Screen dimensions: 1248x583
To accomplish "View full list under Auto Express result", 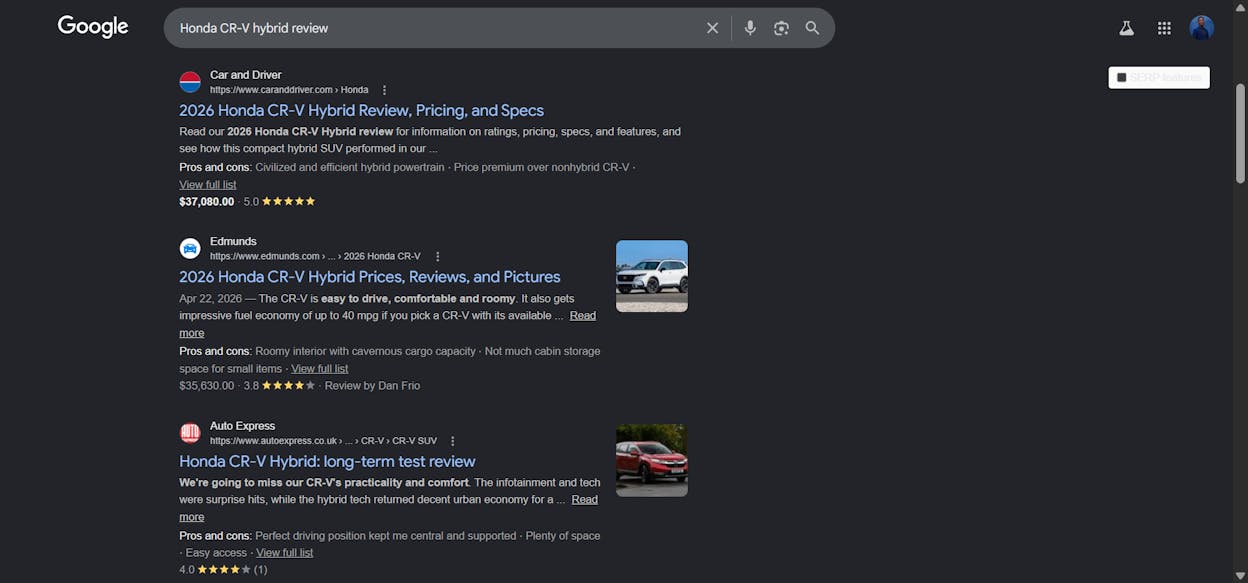I will (285, 552).
